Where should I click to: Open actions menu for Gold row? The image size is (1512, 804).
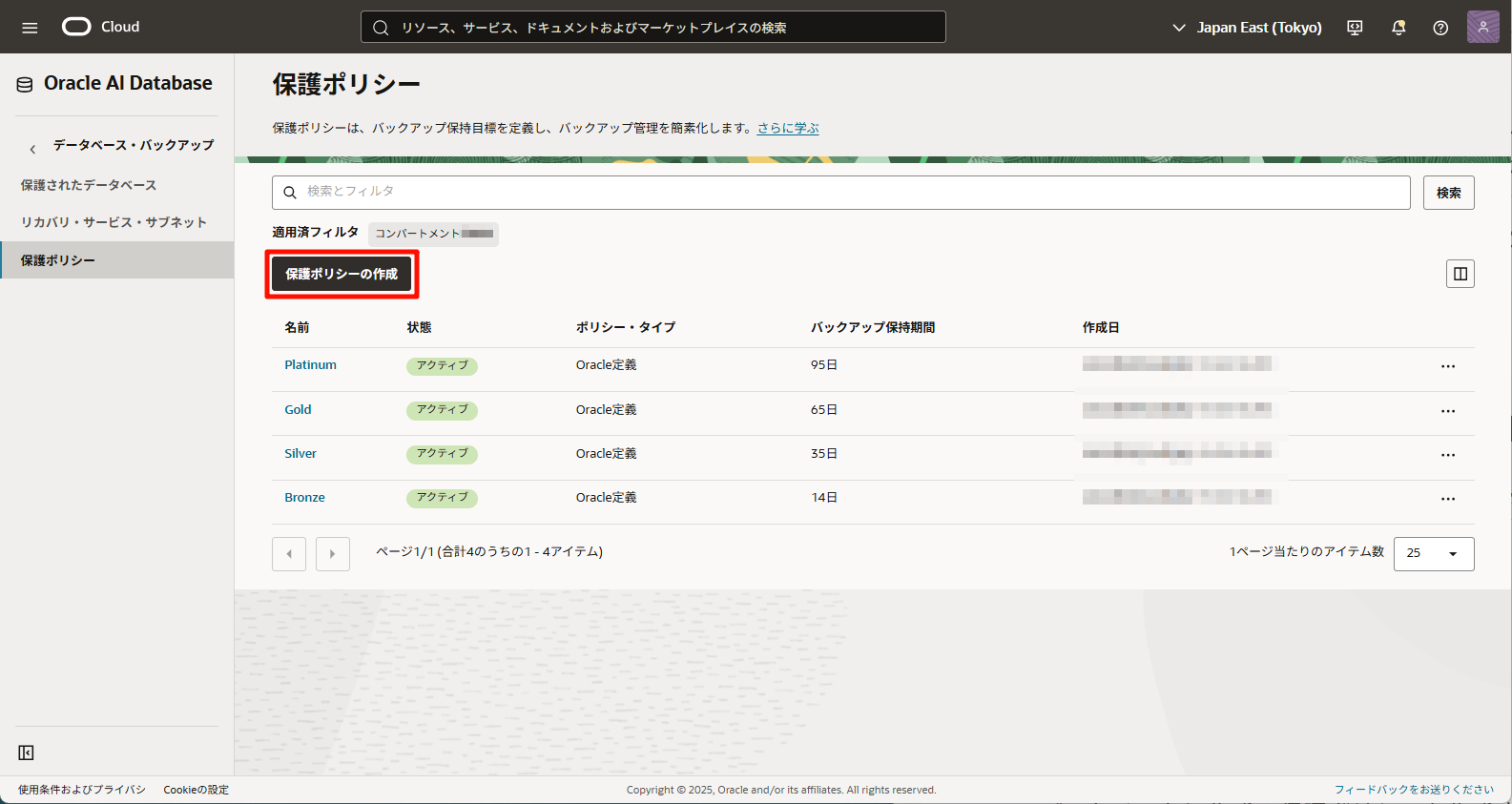coord(1448,411)
